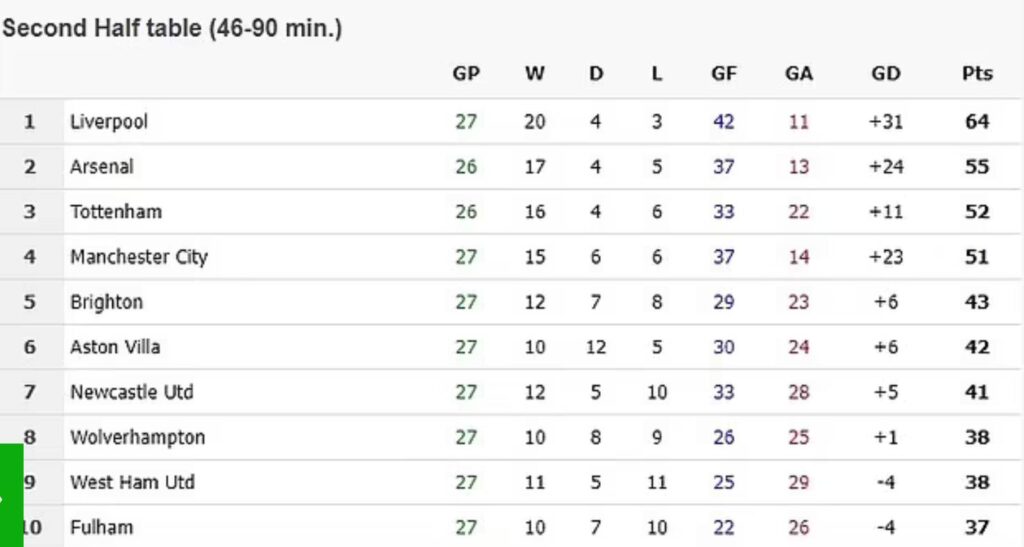This screenshot has width=1024, height=547.
Task: Open the Liverpool team link
Action: [109, 122]
